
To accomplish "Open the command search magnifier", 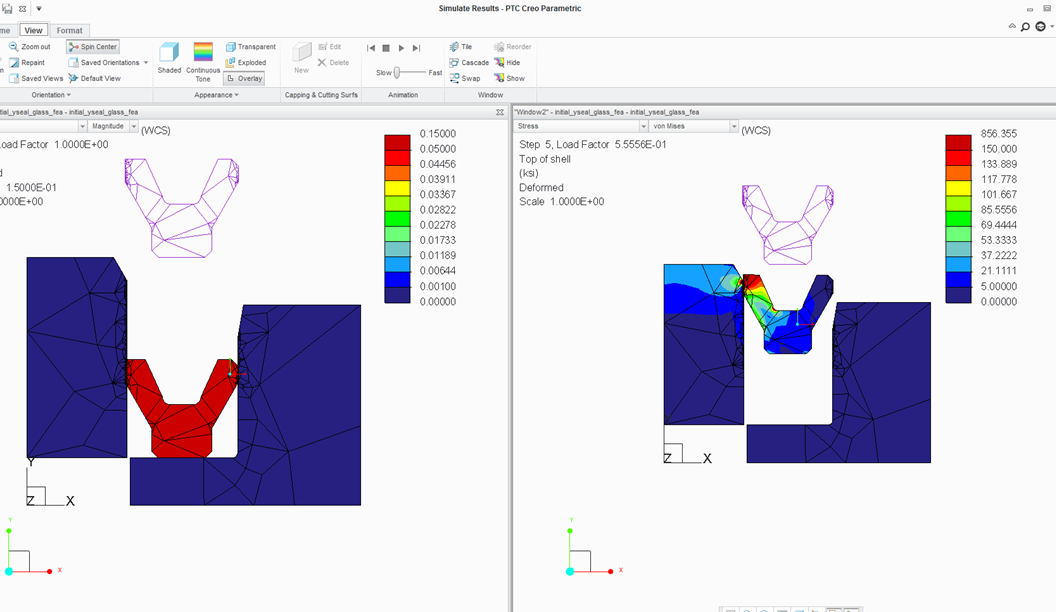I will (x=1026, y=27).
